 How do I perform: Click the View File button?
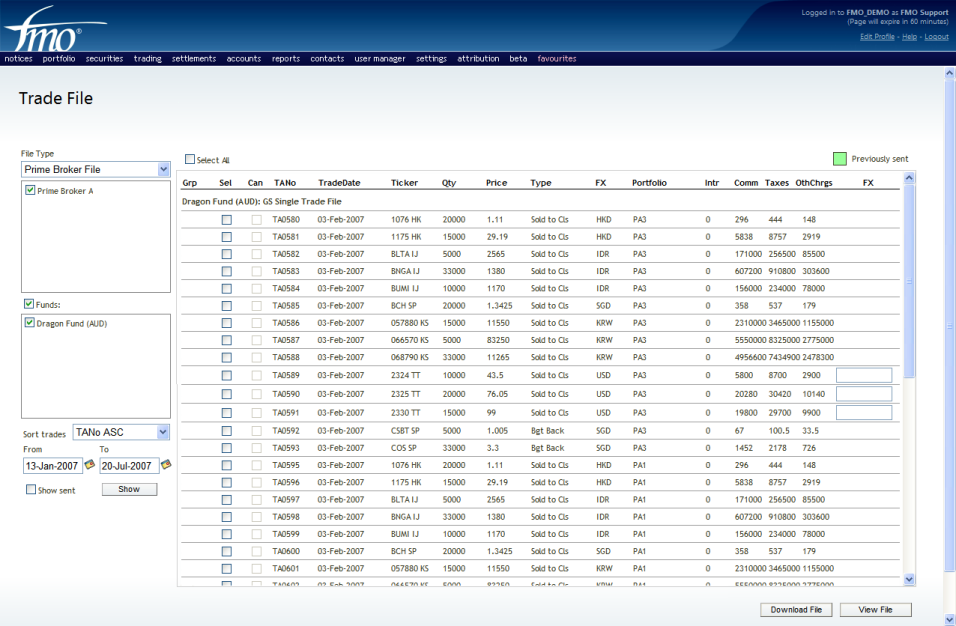pos(876,610)
